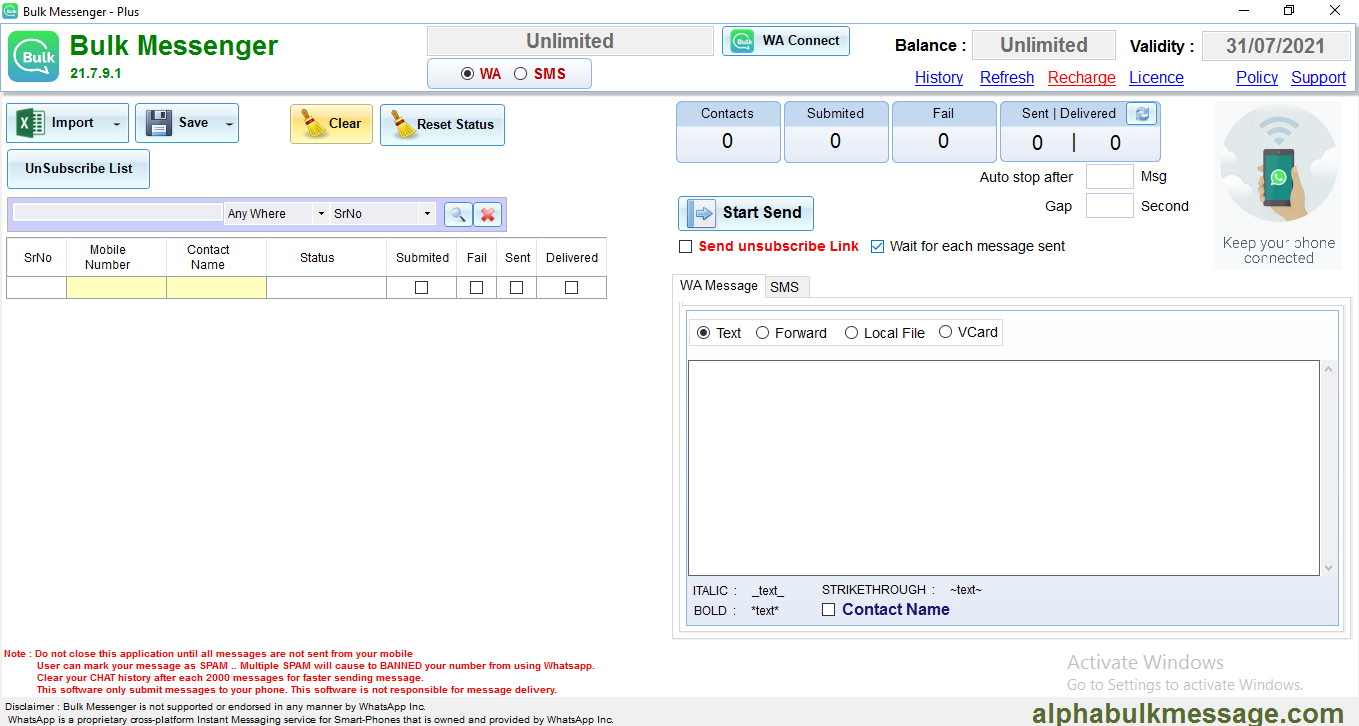Switch to the WA Message tab

(x=719, y=286)
